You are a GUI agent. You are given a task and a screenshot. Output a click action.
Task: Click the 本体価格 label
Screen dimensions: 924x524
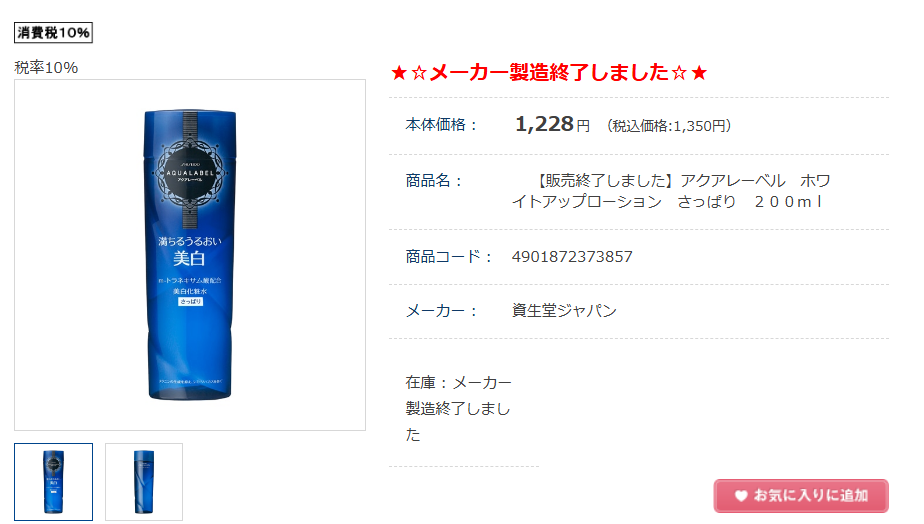[441, 125]
